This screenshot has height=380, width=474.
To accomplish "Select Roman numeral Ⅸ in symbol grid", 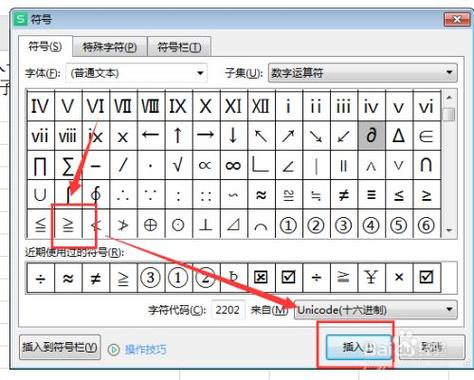I will (178, 106).
